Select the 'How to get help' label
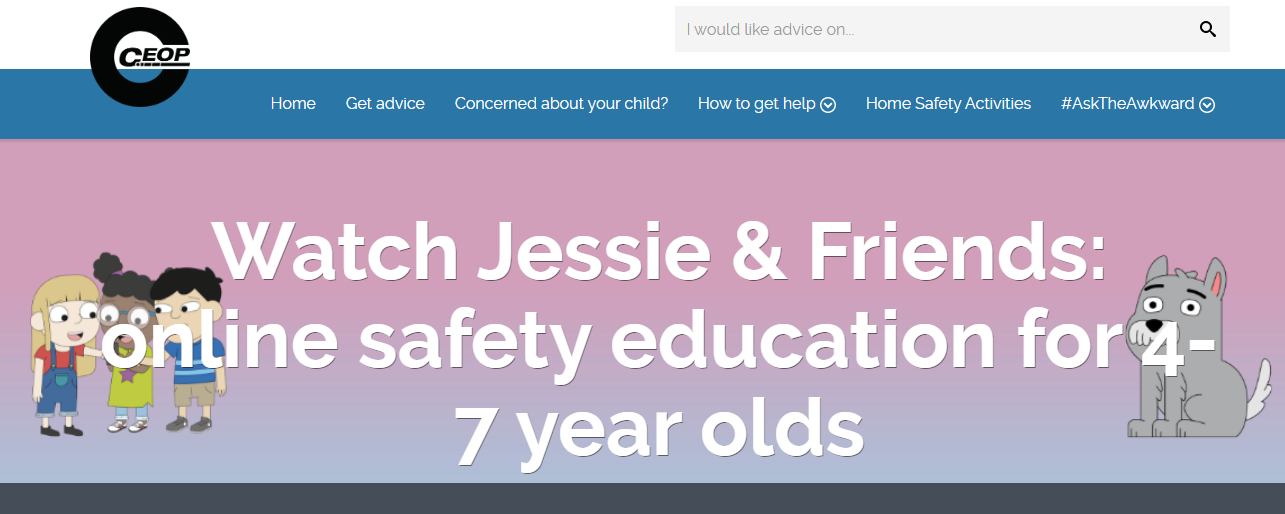This screenshot has width=1285, height=514. tap(756, 103)
